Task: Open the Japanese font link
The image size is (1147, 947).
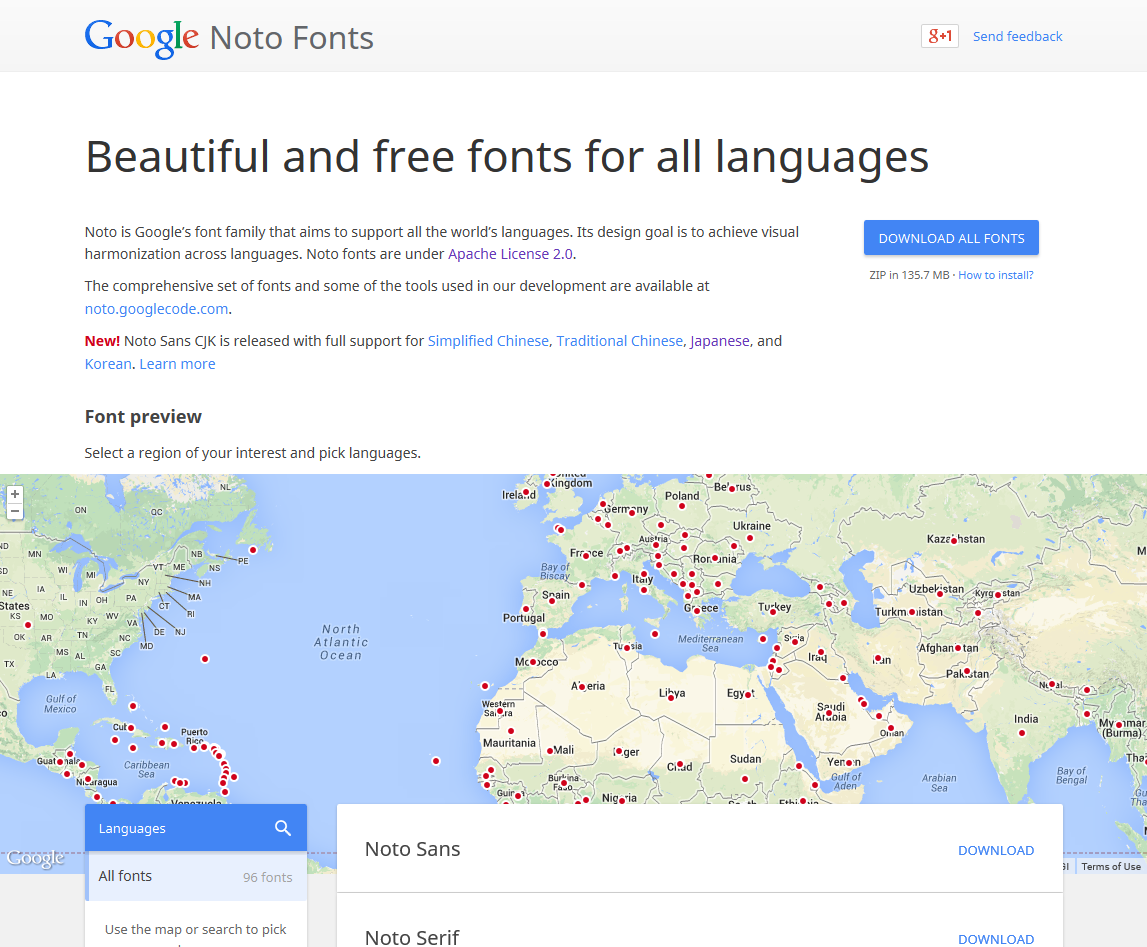Action: [x=720, y=341]
